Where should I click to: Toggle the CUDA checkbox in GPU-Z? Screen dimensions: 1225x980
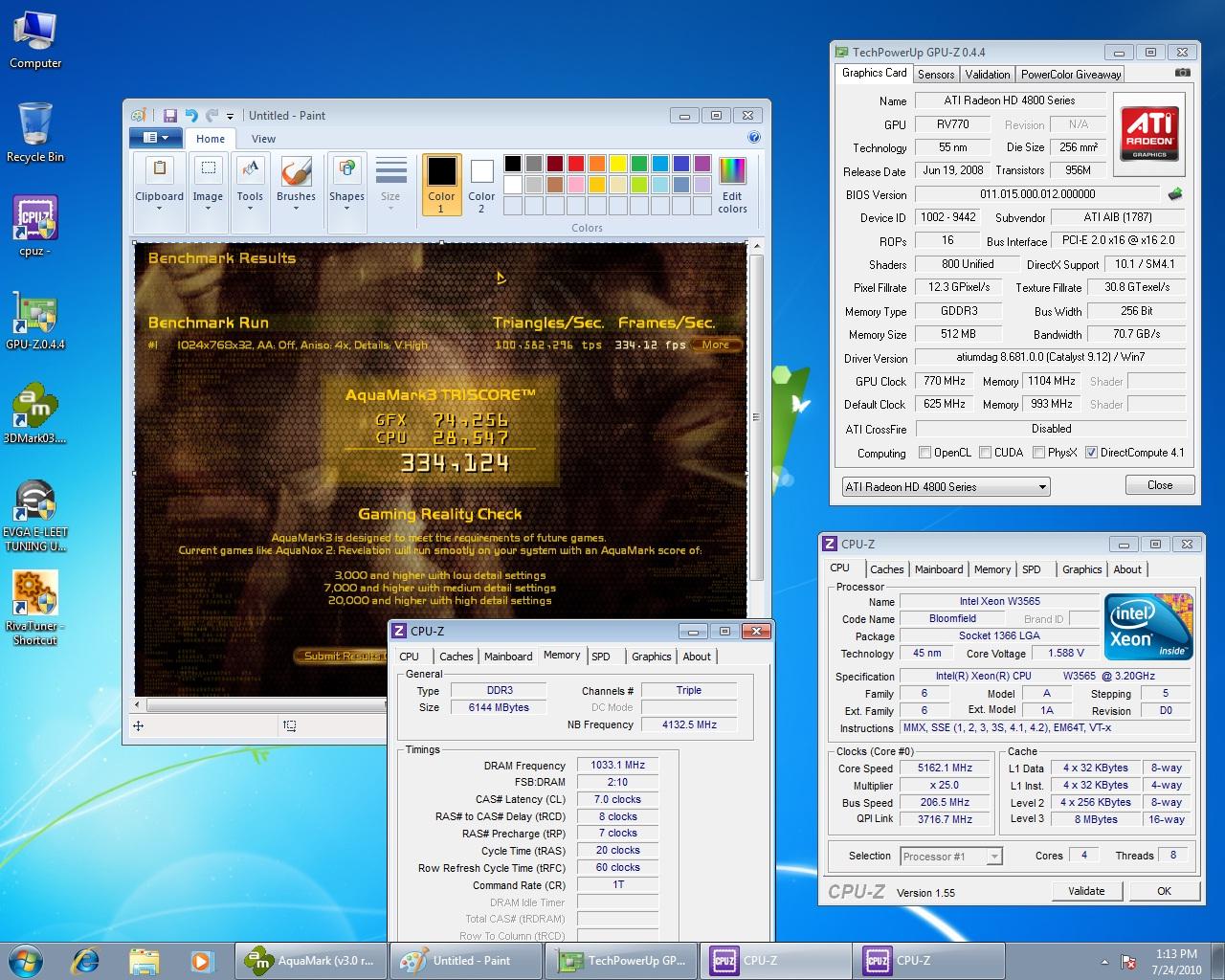(984, 453)
